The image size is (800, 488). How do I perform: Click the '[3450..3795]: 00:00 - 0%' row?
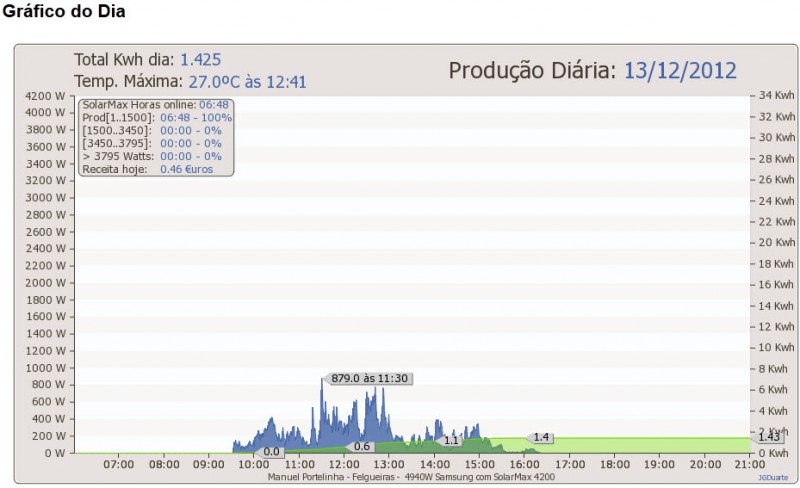coord(152,143)
